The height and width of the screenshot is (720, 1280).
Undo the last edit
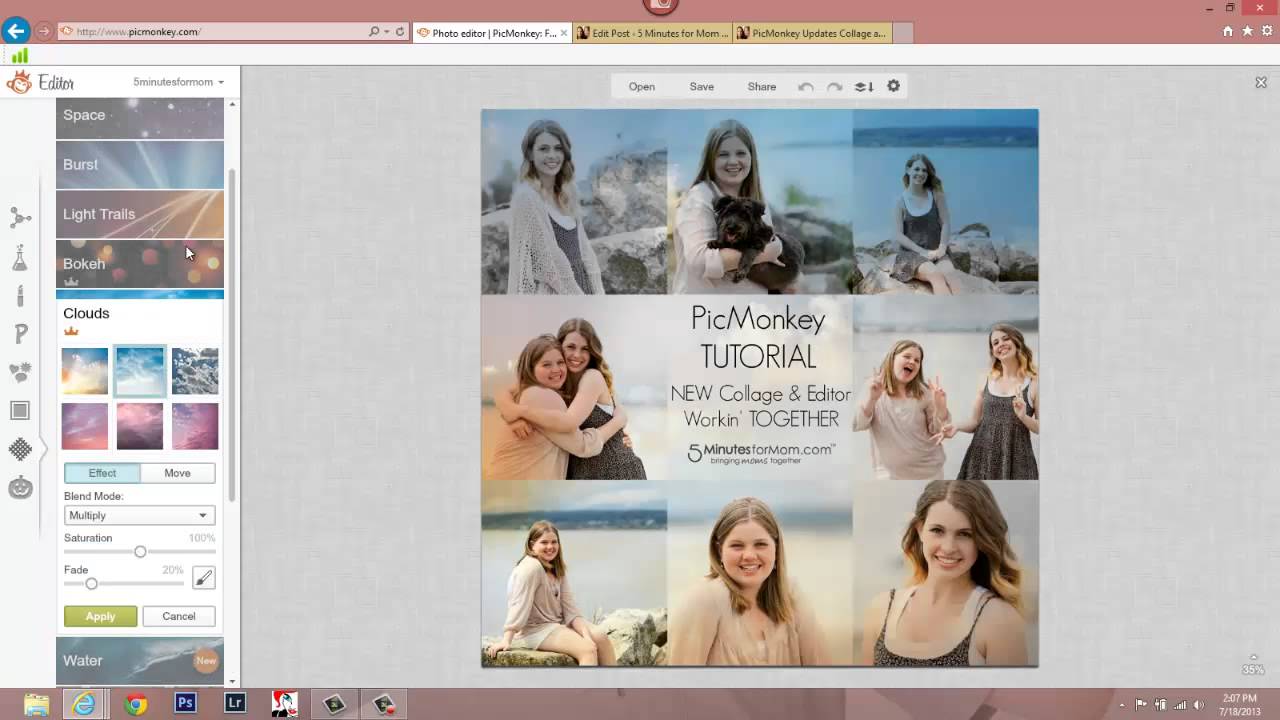[806, 87]
